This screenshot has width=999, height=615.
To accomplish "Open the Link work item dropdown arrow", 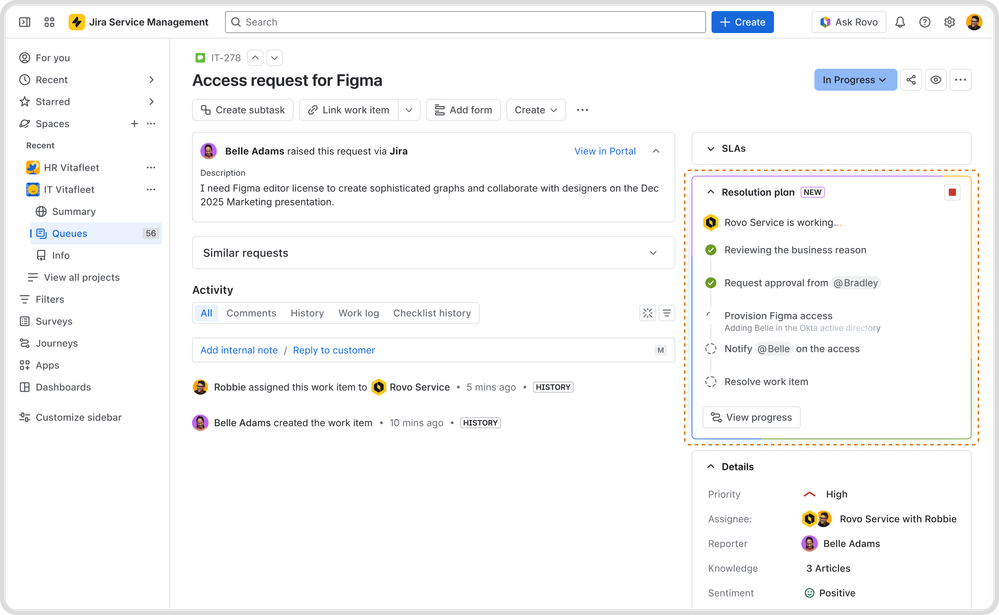I will pos(409,110).
